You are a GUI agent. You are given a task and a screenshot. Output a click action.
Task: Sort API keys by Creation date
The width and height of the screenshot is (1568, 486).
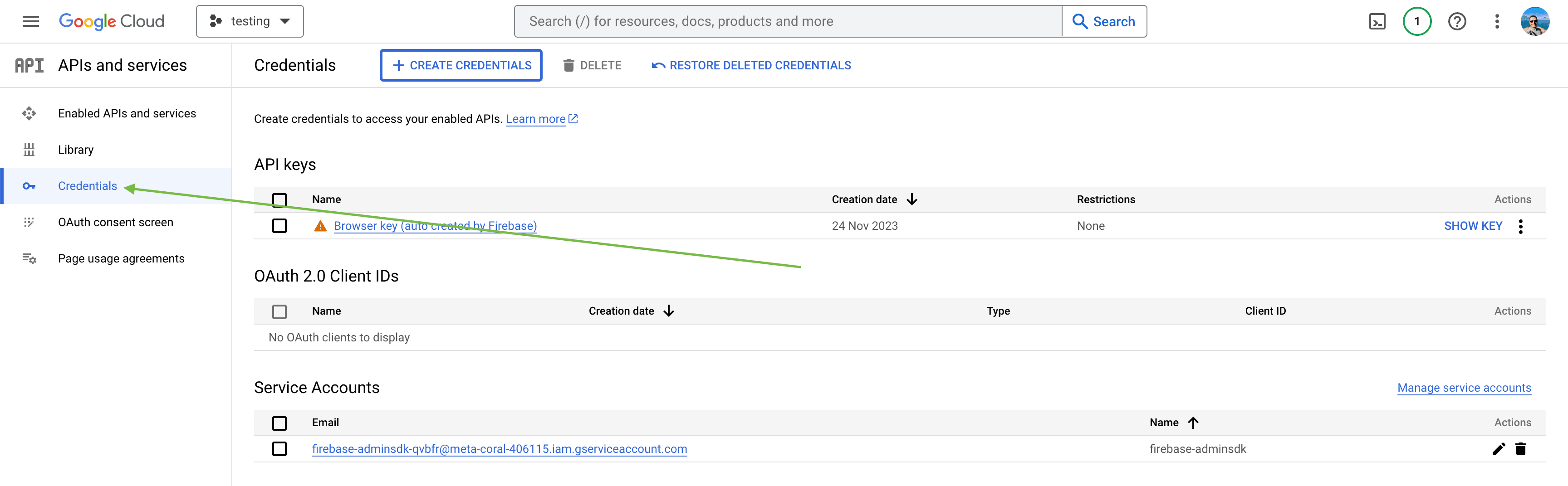click(x=875, y=199)
